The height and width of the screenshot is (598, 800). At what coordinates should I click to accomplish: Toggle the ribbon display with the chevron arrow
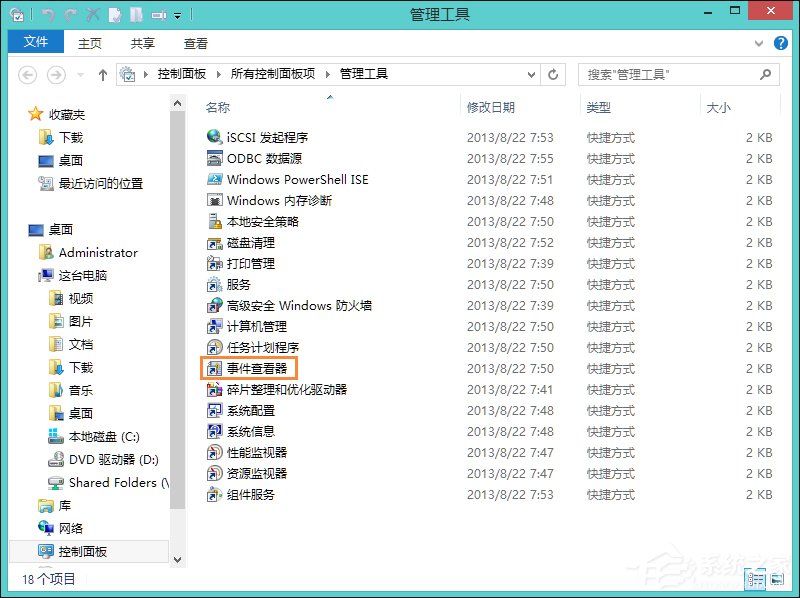coord(759,43)
